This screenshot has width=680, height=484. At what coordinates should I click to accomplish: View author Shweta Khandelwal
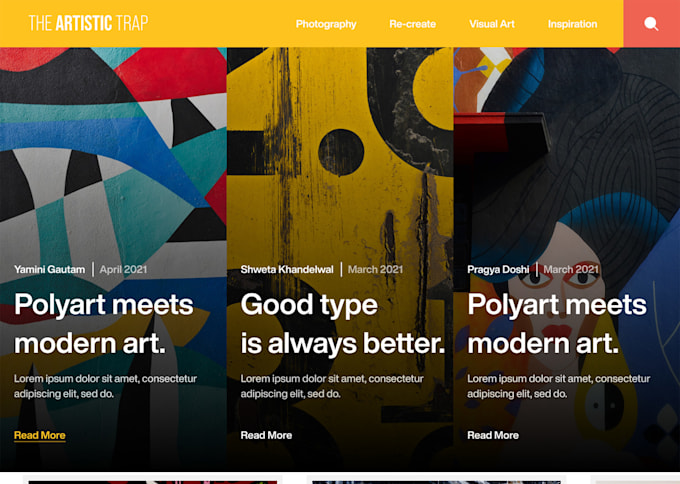pos(287,269)
